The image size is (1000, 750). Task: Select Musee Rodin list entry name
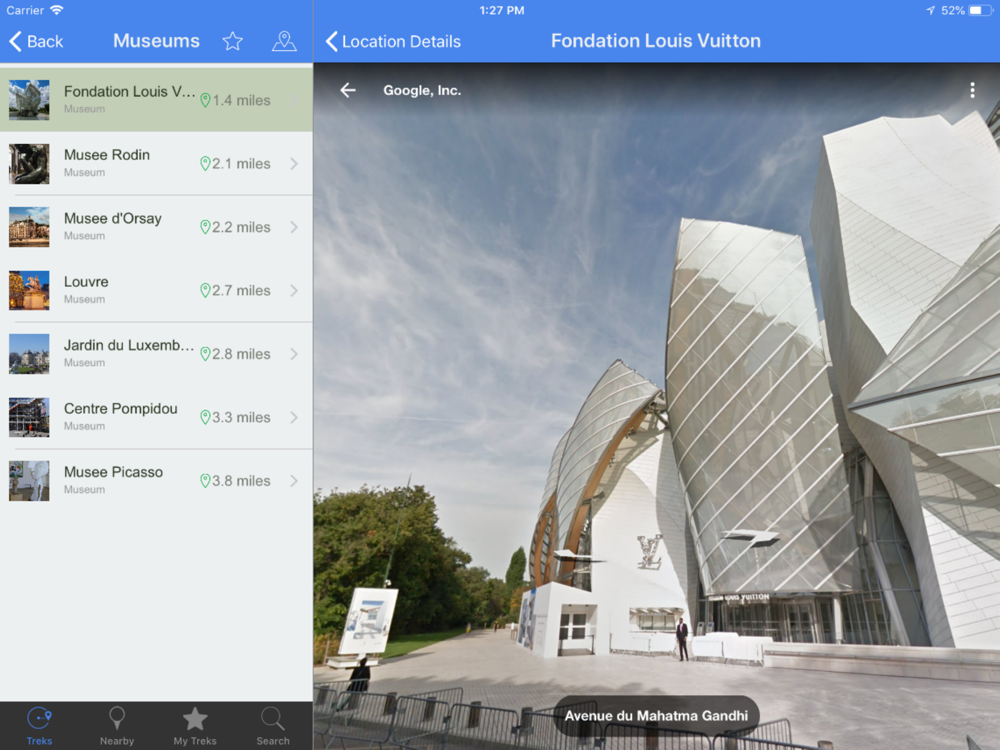pos(107,155)
